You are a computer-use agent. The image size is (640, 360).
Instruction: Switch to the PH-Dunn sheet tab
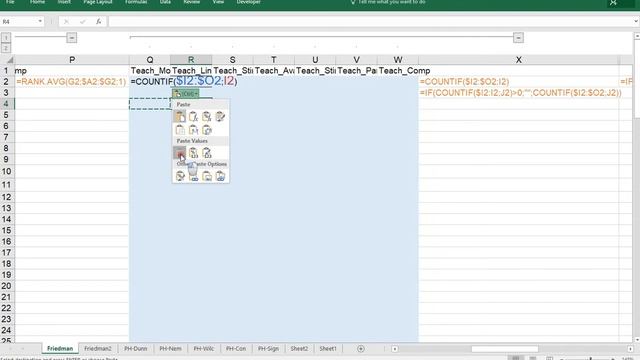[136, 349]
